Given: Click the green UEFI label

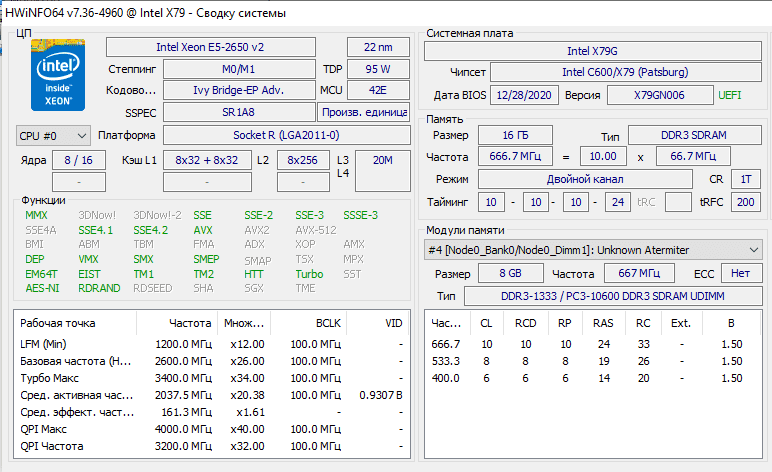Looking at the screenshot, I should (729, 95).
